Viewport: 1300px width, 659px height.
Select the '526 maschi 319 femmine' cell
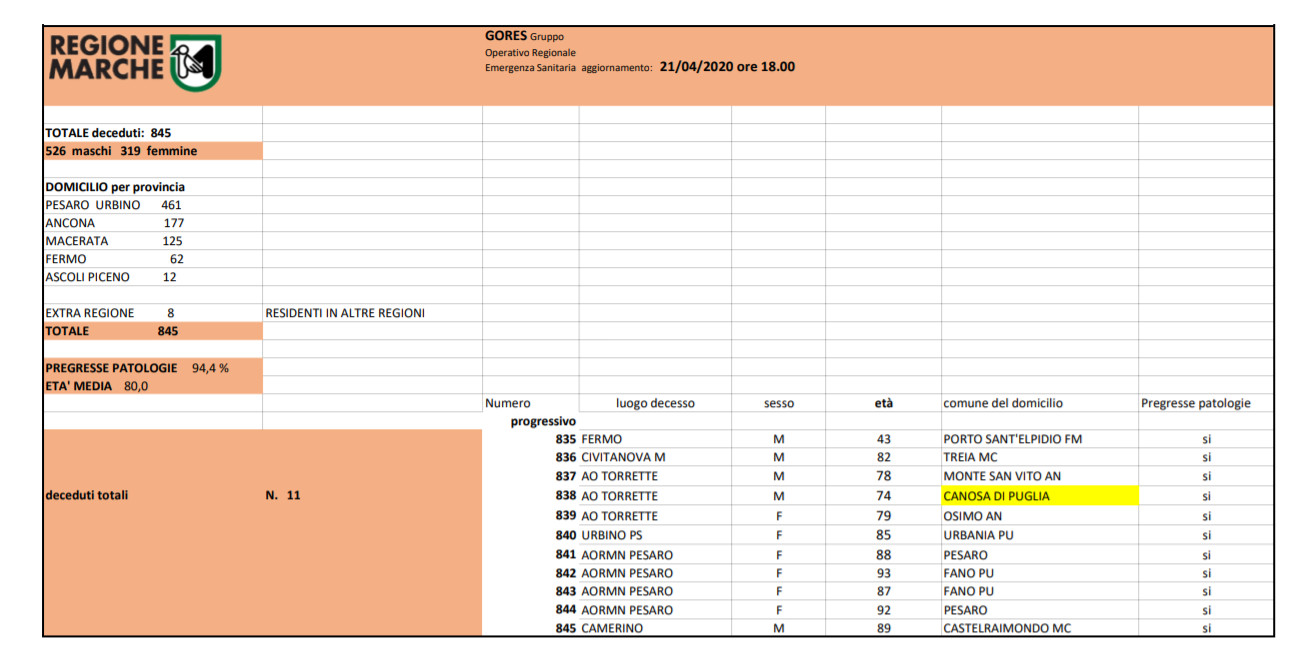pyautogui.click(x=153, y=151)
